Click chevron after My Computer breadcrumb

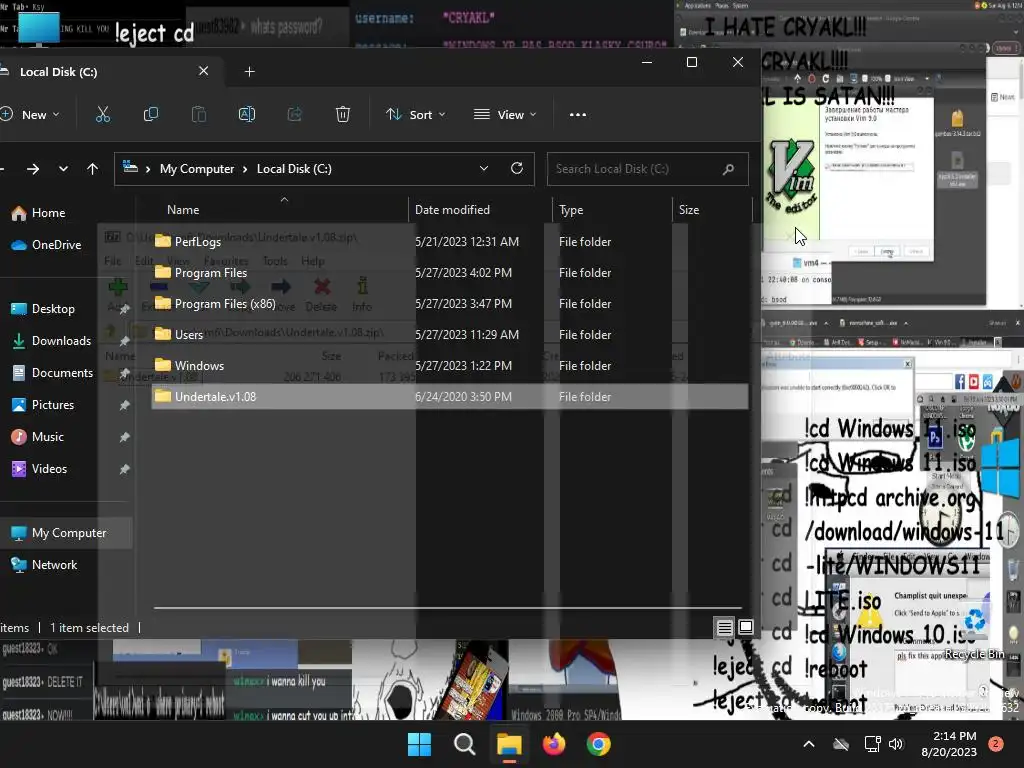point(245,169)
